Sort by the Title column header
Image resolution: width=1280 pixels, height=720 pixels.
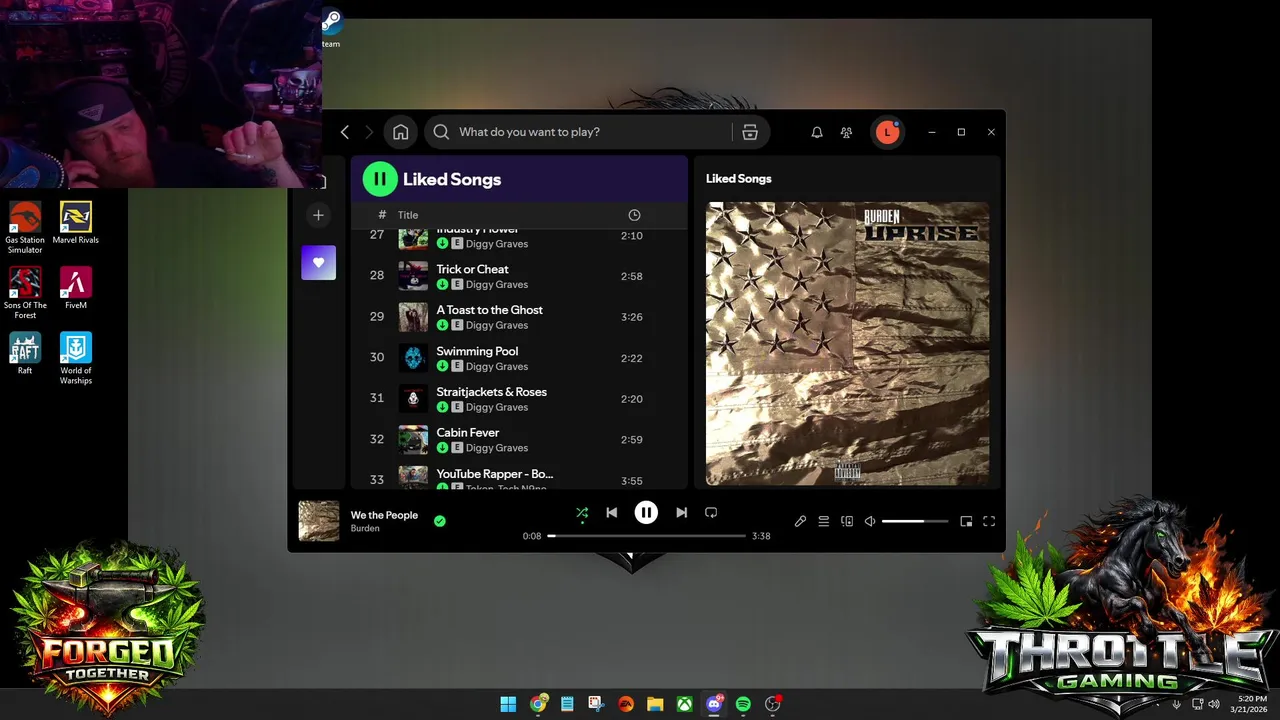pyautogui.click(x=408, y=215)
